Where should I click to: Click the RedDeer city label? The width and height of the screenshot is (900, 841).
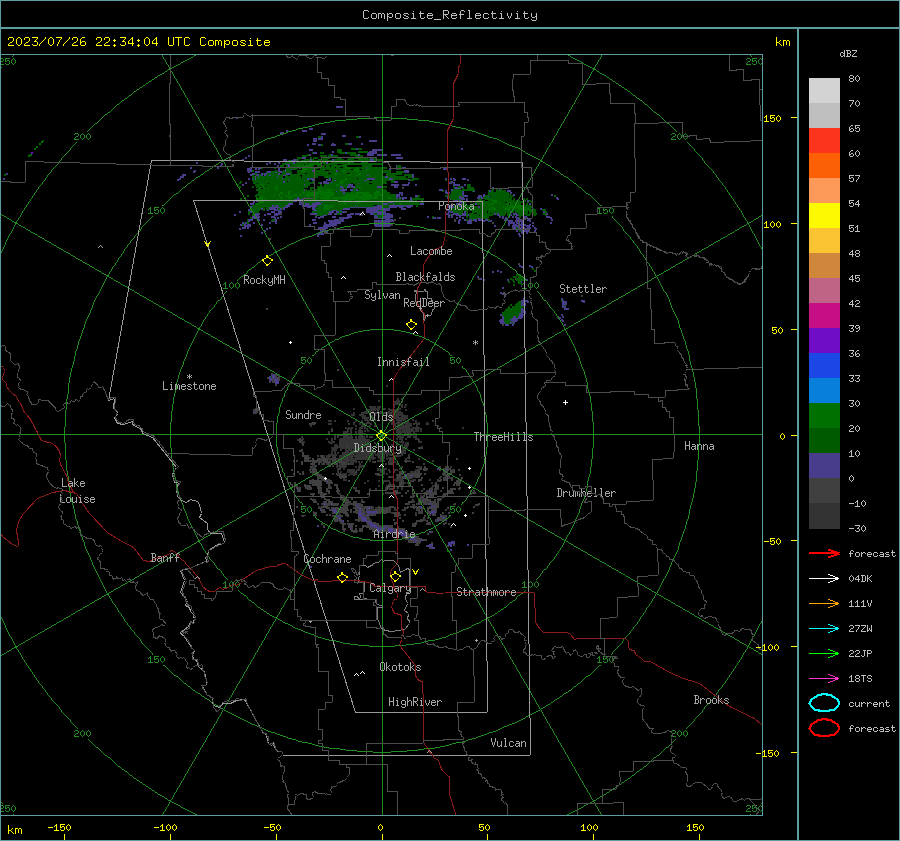[x=424, y=303]
